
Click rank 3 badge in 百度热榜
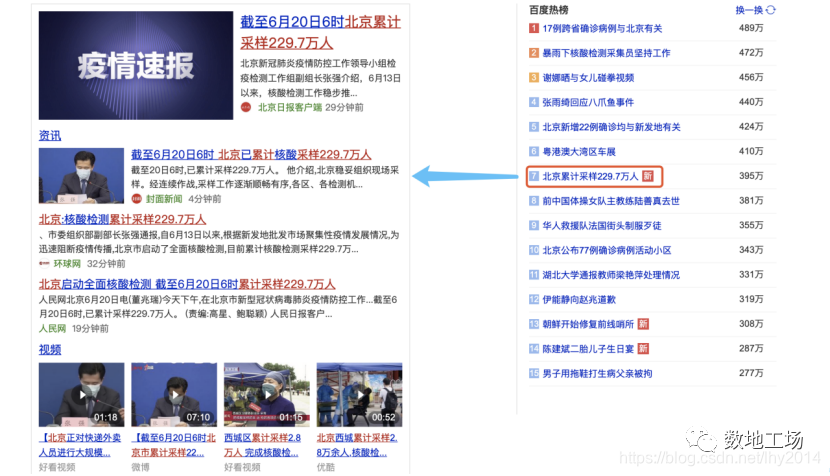[x=534, y=78]
